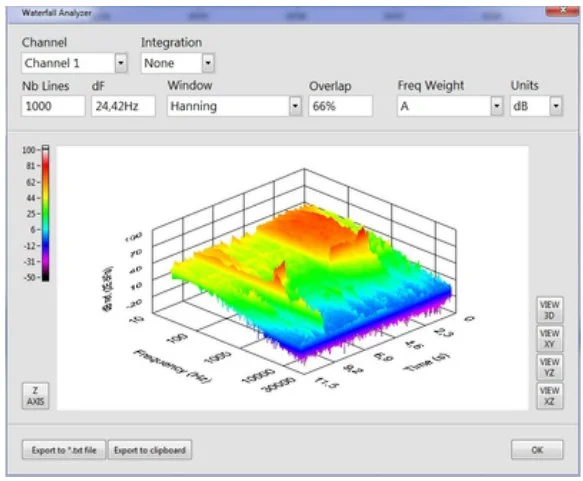Switch to VIEW XZ
Image resolution: width=583 pixels, height=481 pixels.
(549, 396)
